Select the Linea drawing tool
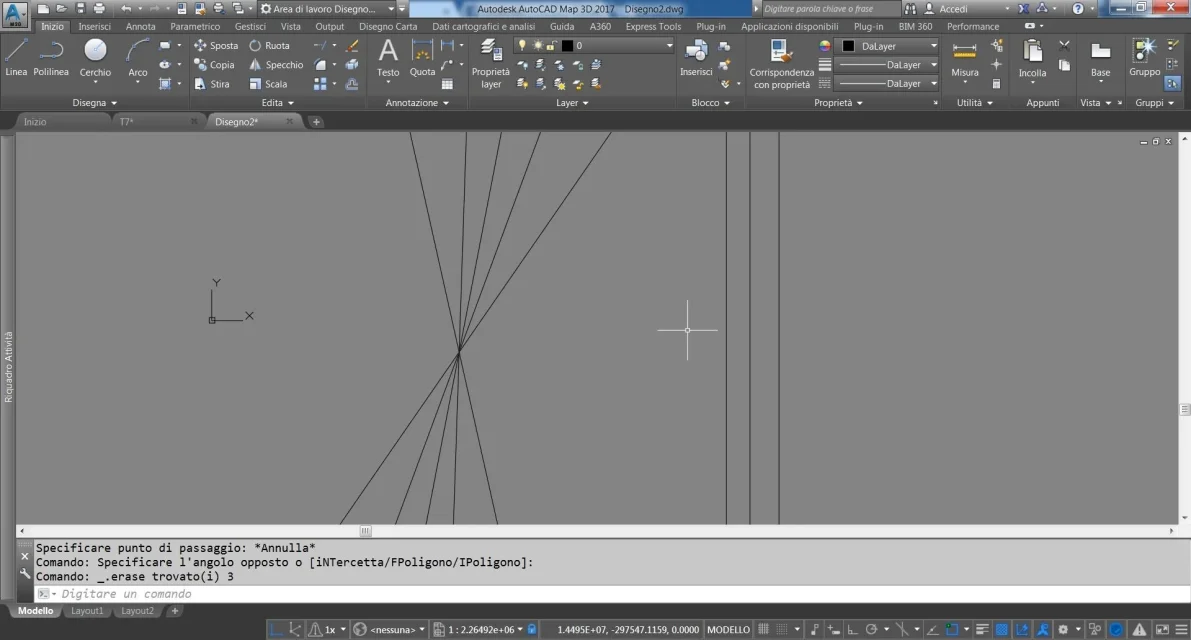1191x640 pixels. (x=16, y=58)
